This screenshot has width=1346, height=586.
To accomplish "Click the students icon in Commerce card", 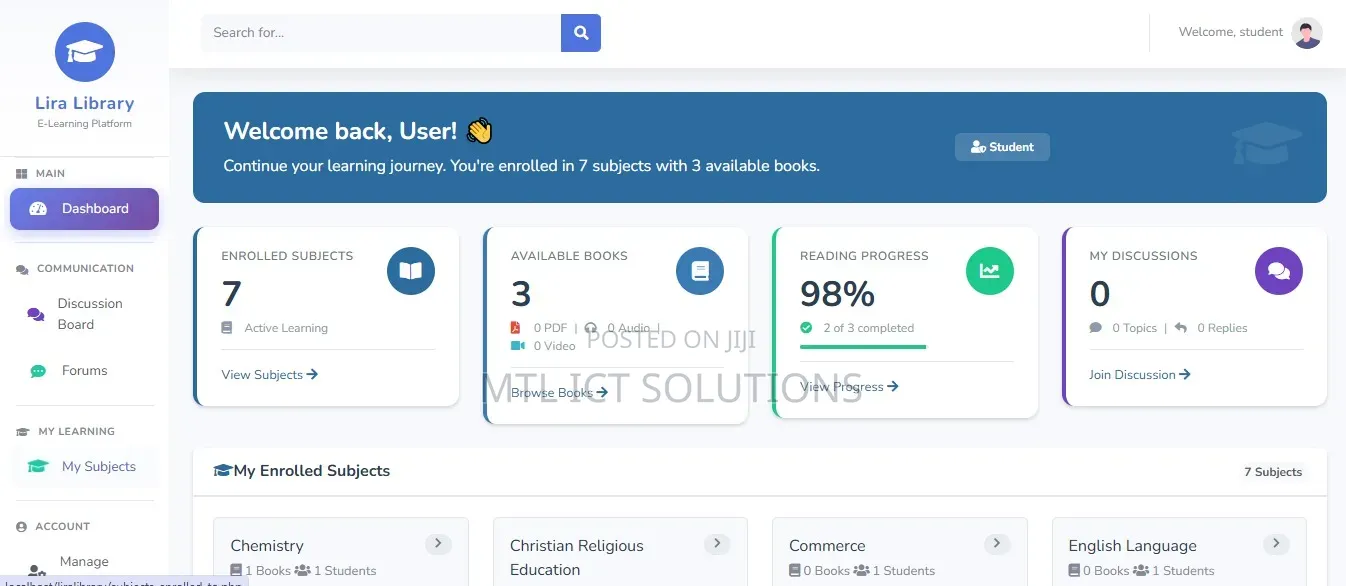I will coord(861,571).
